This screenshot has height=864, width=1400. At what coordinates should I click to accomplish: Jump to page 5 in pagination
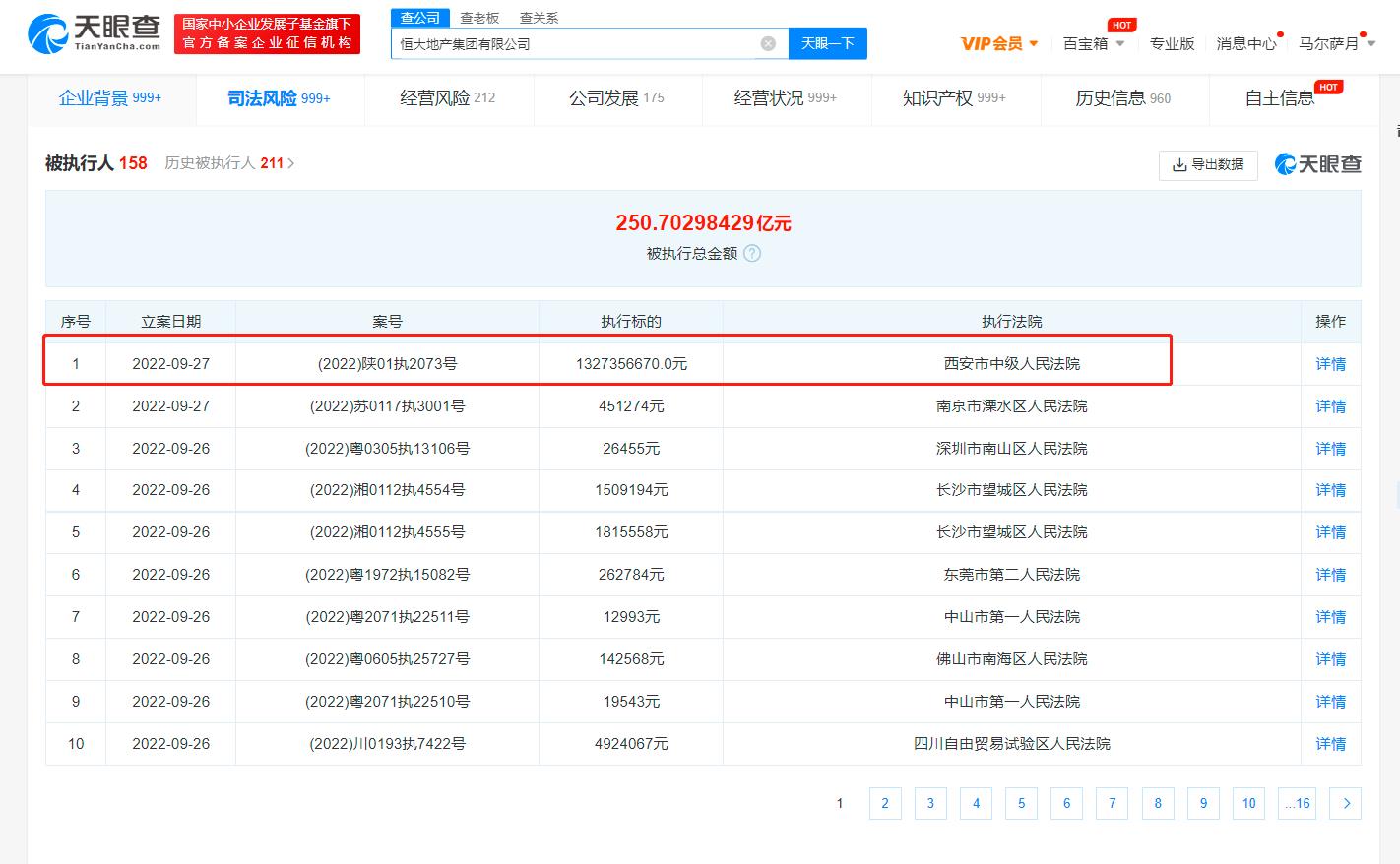[x=1021, y=803]
